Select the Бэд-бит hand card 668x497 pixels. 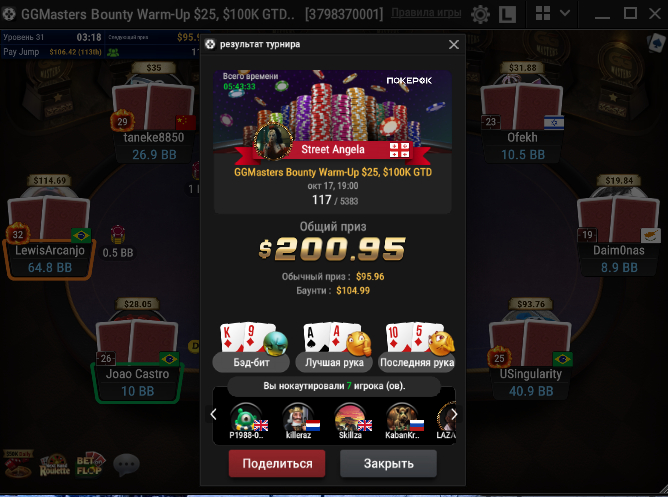[x=251, y=347]
